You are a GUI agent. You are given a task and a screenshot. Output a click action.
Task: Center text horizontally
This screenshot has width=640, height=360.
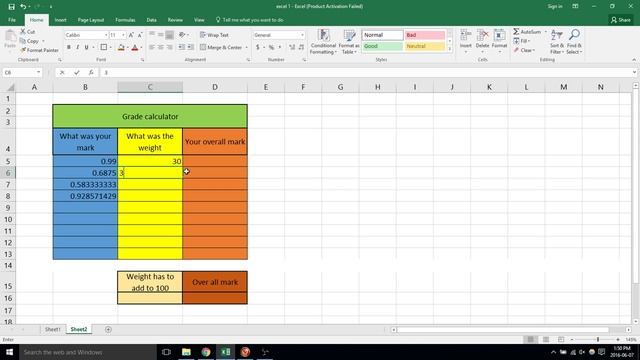(161, 47)
